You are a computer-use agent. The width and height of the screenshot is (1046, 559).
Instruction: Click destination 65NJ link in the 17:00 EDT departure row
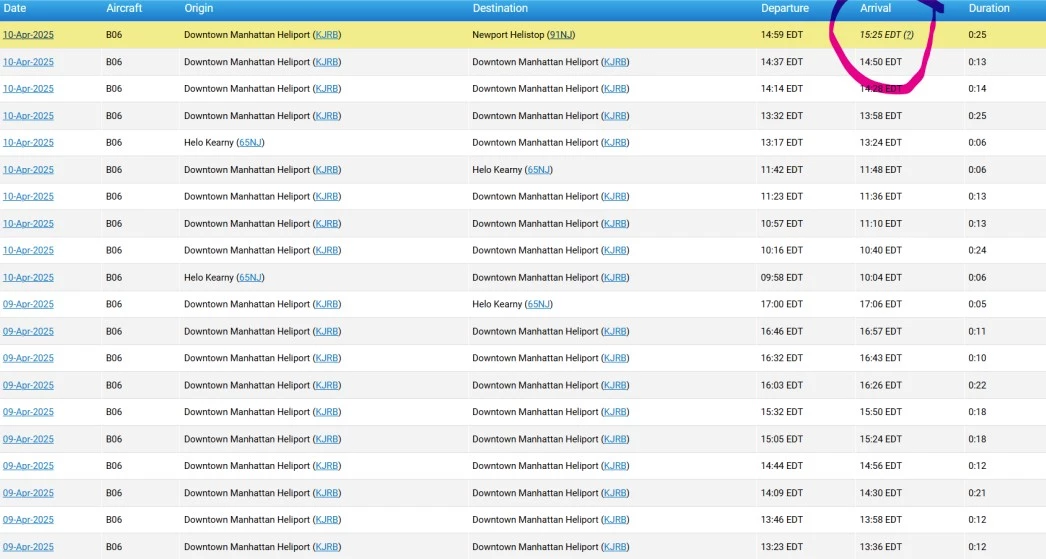(539, 304)
